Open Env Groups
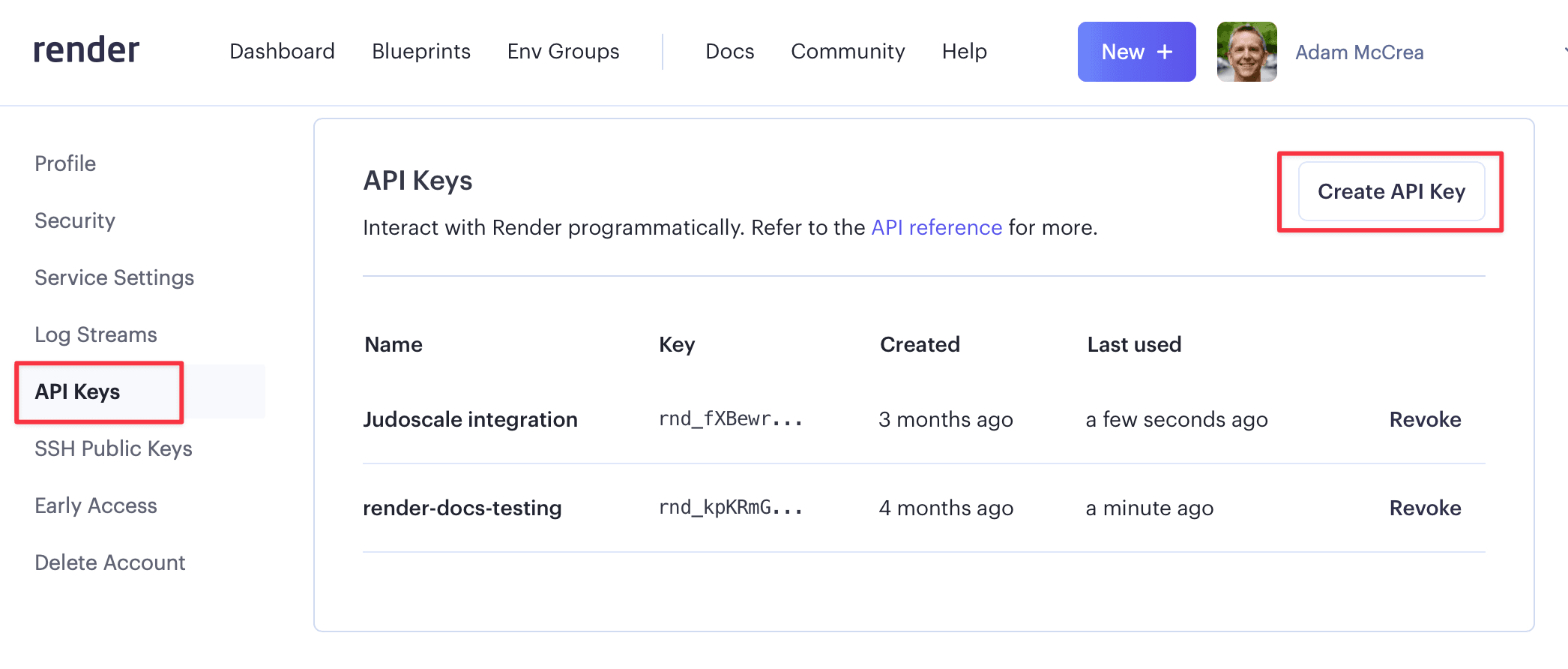Image resolution: width=1568 pixels, height=669 pixels. (x=563, y=51)
